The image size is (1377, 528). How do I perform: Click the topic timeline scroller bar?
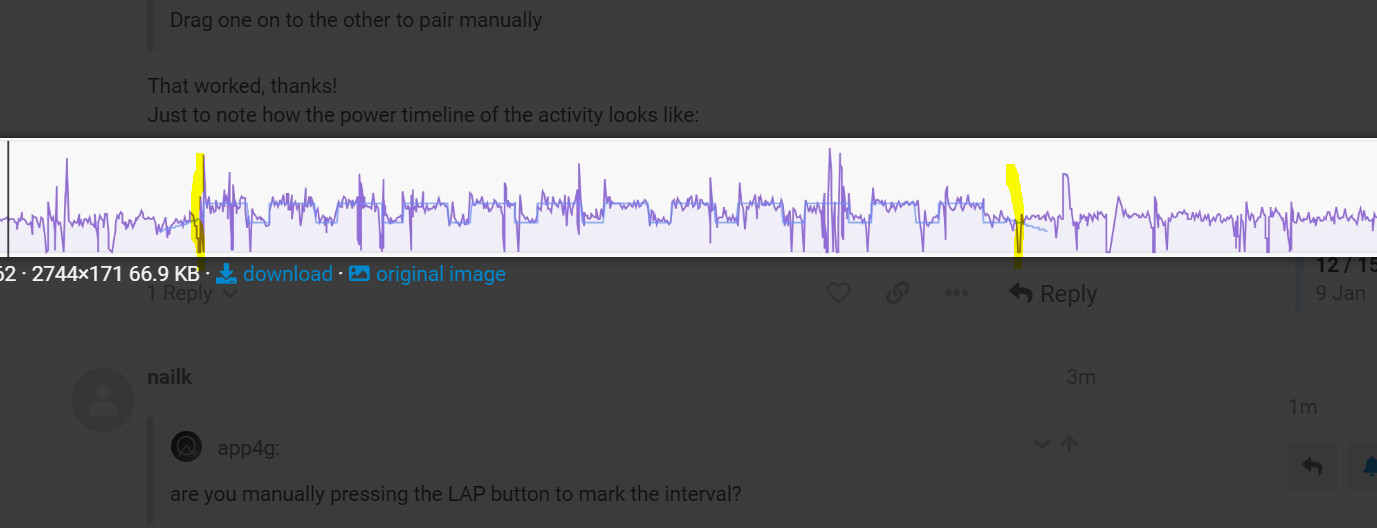[x=1298, y=284]
